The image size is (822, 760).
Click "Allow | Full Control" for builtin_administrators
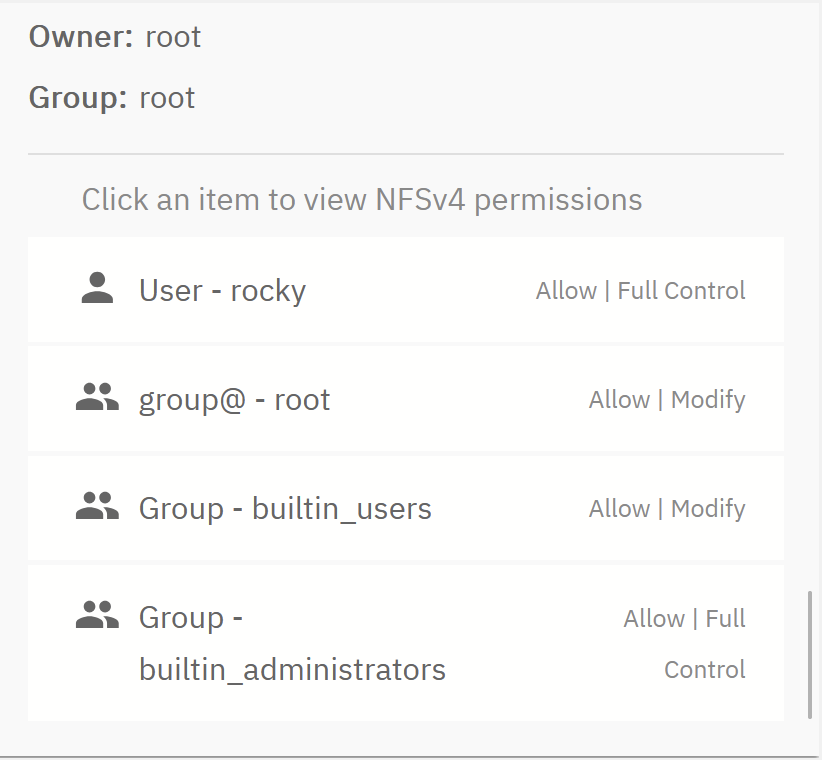[x=685, y=644]
